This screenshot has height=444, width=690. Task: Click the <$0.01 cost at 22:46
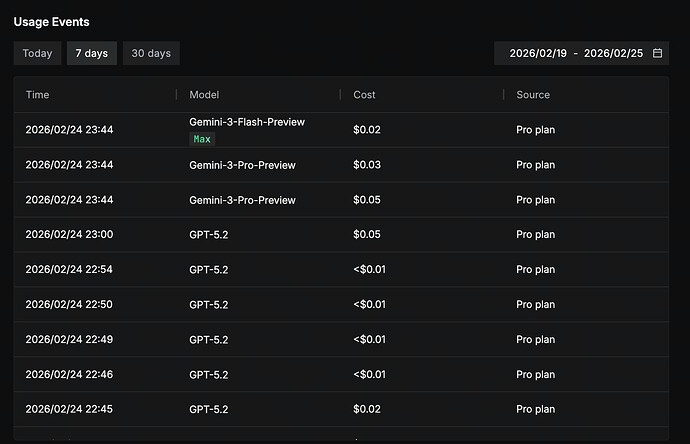click(x=369, y=375)
